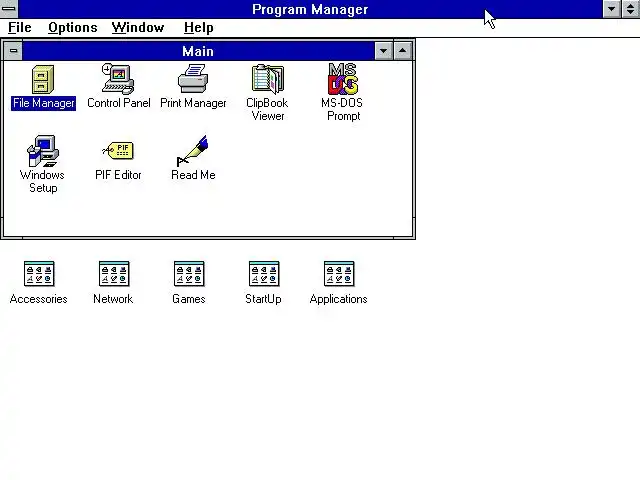Click the "MS-DOS Prompt" label text
The width and height of the screenshot is (640, 480).
tap(342, 109)
